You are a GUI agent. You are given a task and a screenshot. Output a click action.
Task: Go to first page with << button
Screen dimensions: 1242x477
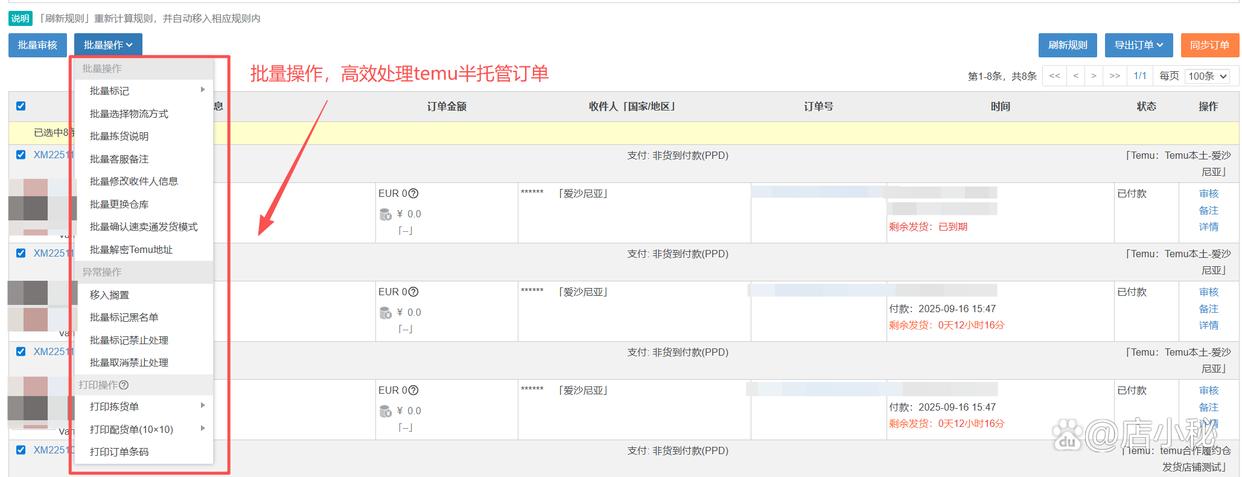point(1054,76)
